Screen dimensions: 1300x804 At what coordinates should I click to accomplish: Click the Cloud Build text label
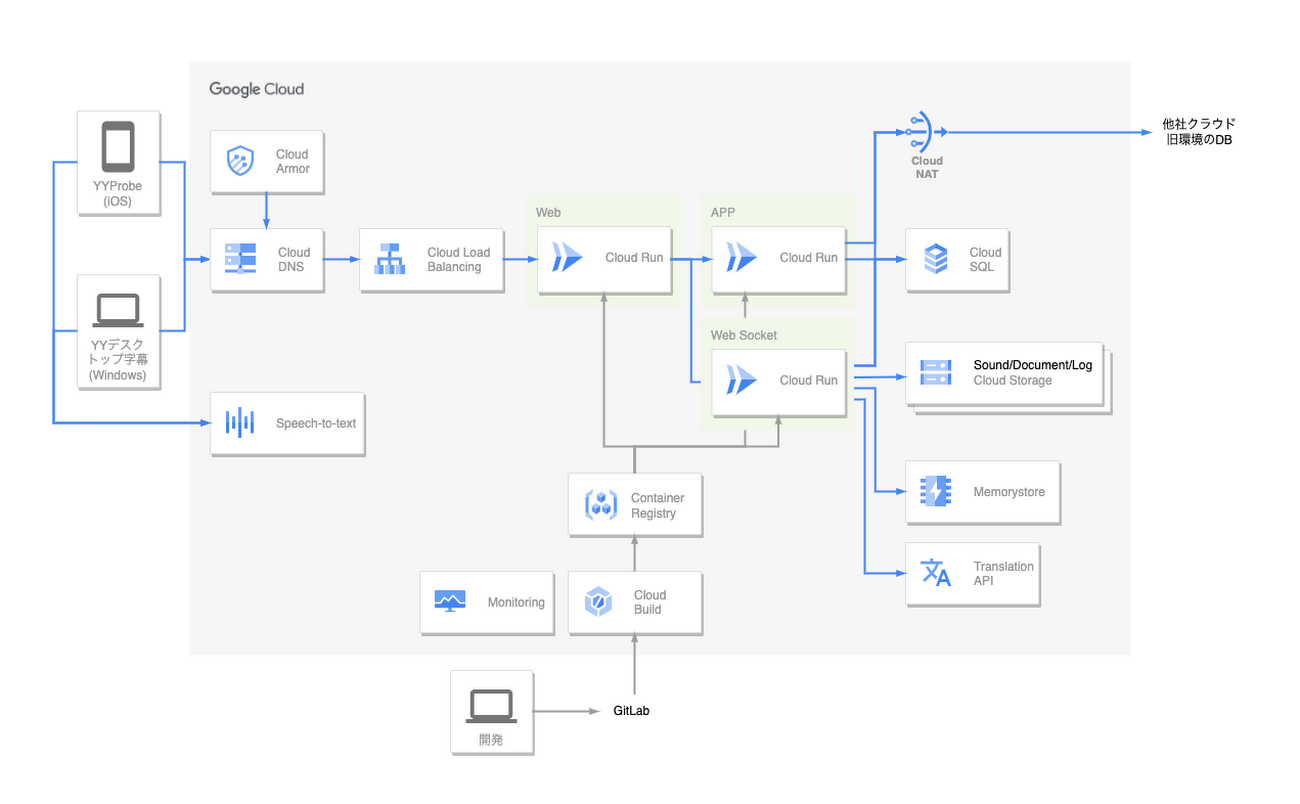650,602
